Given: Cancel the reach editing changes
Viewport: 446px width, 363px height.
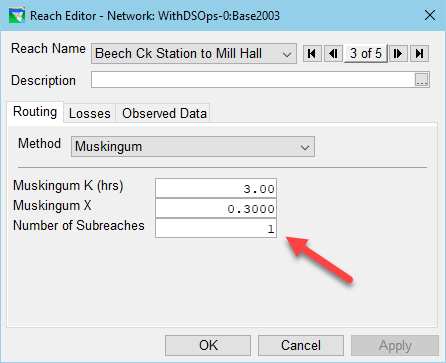Looking at the screenshot, I should 301,345.
